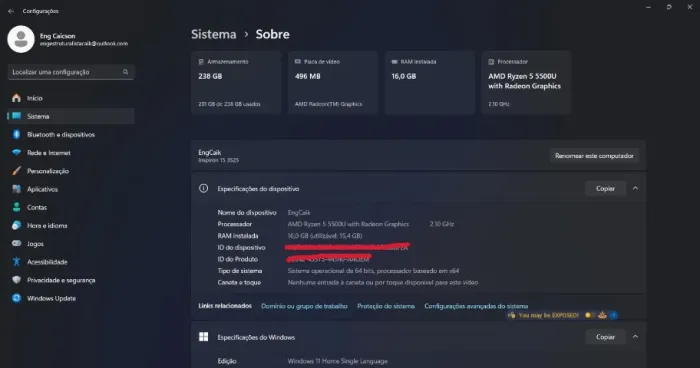
Task: Select the Caneta e toque value text
Action: 383,282
